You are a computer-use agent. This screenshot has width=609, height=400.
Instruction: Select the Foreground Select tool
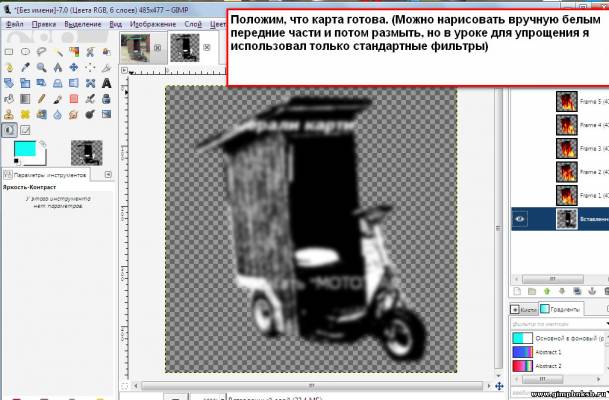[x=106, y=52]
